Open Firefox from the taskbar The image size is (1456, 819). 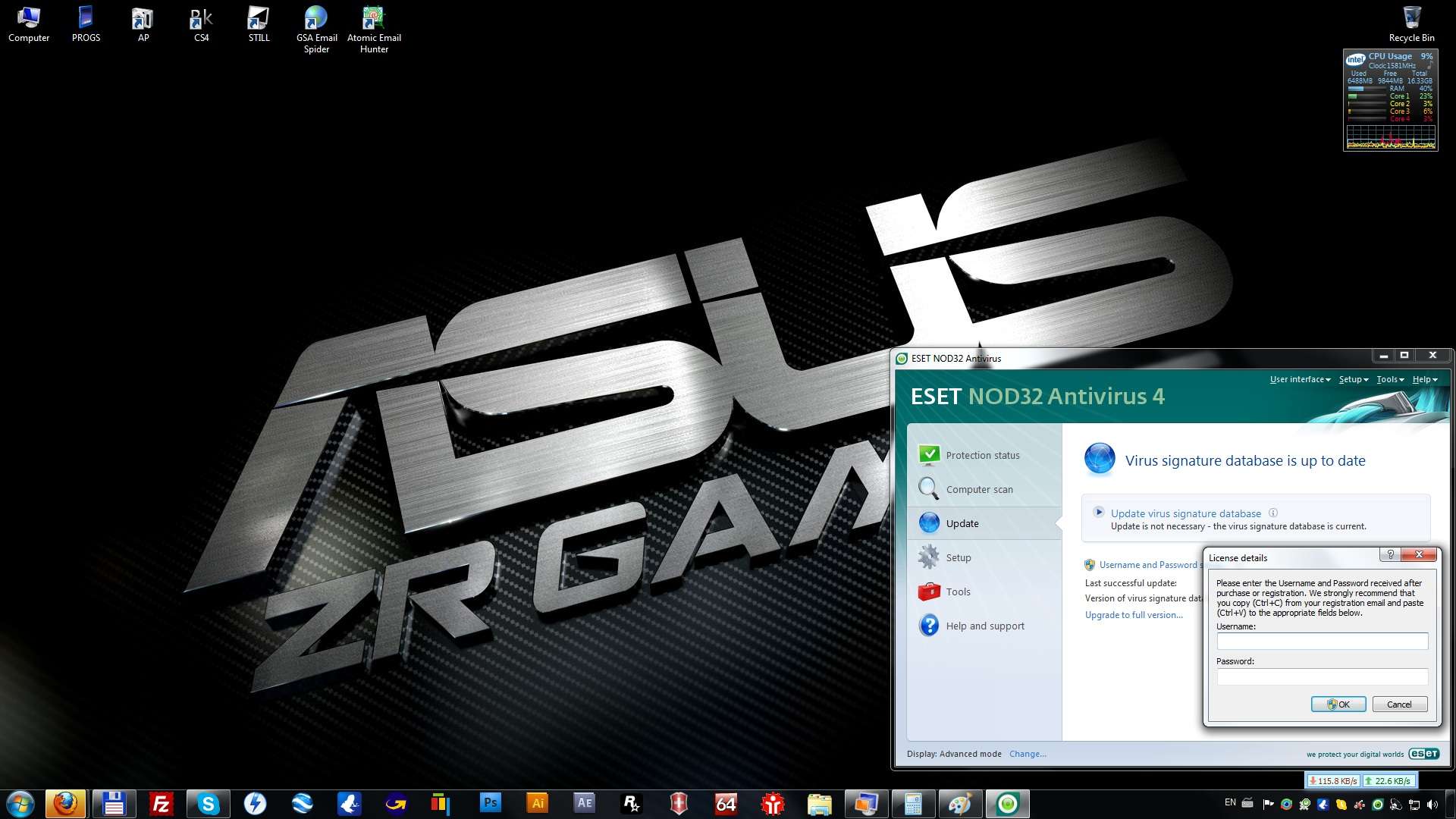[x=65, y=804]
